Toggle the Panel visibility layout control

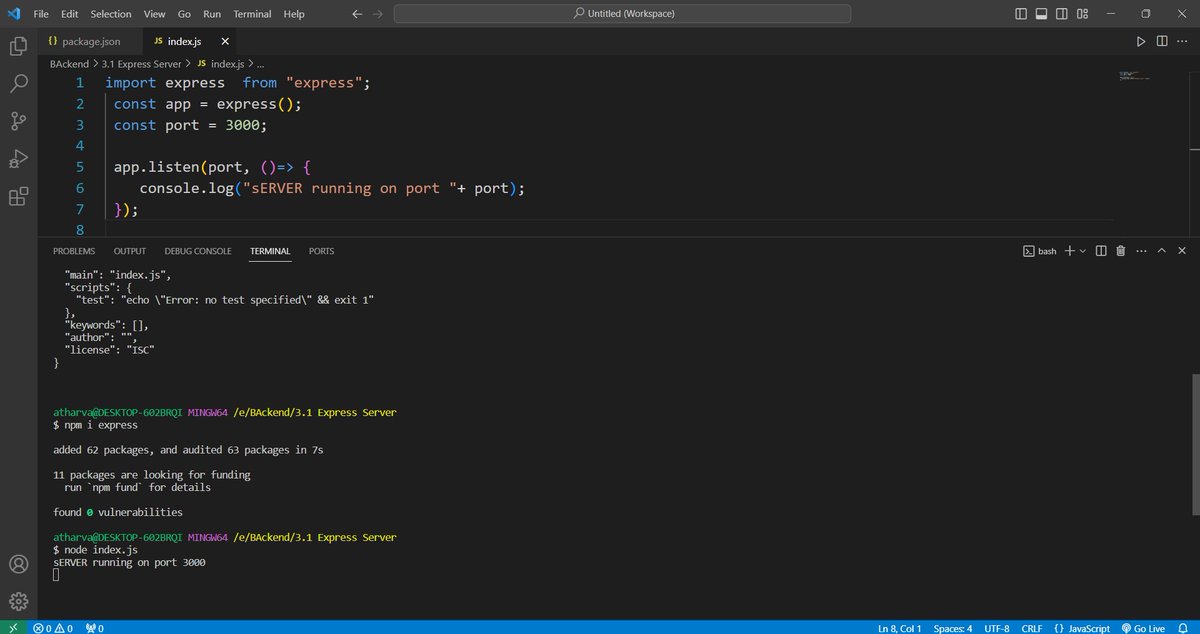coord(1041,13)
